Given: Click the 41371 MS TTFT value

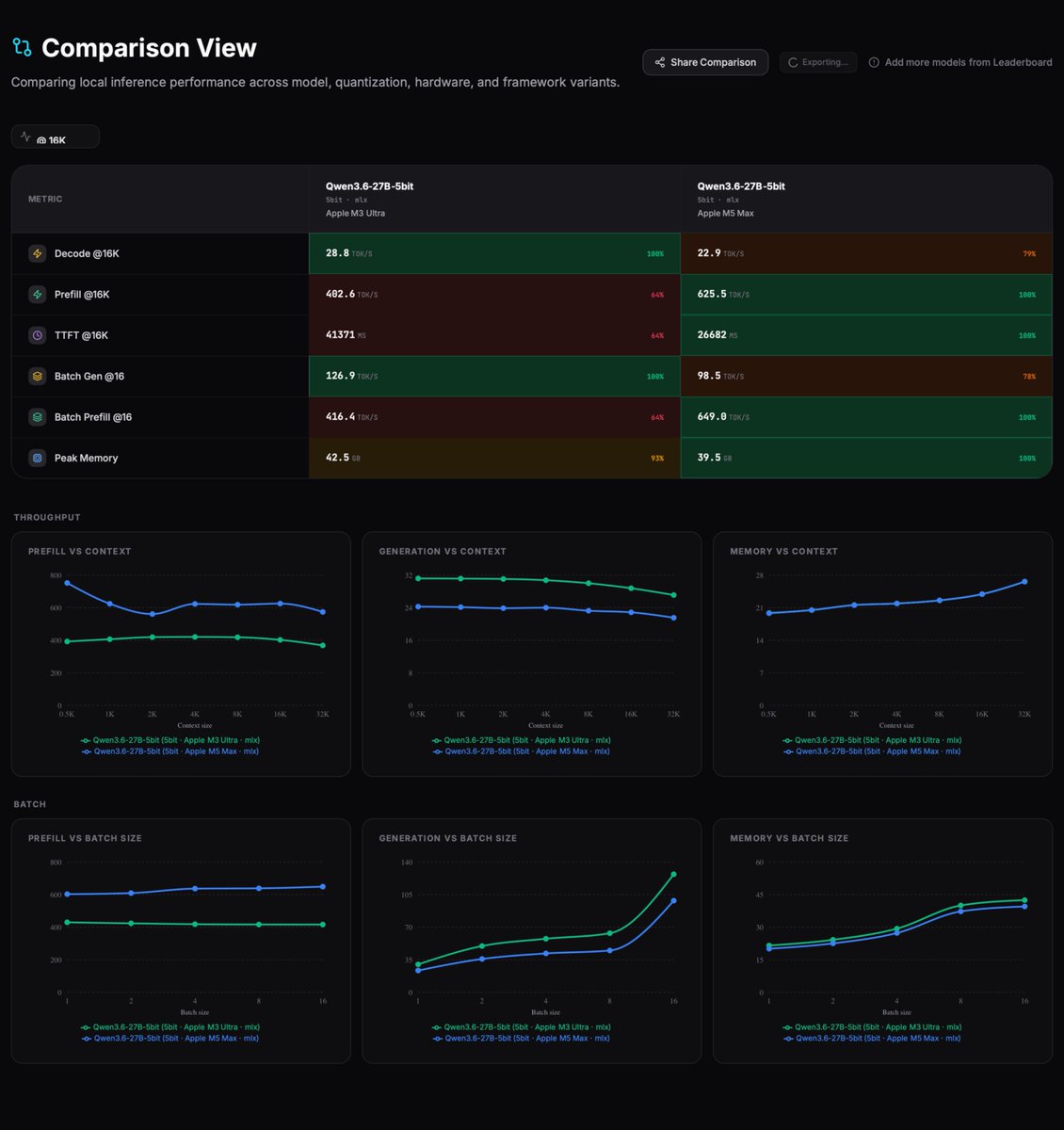Looking at the screenshot, I should click(346, 335).
